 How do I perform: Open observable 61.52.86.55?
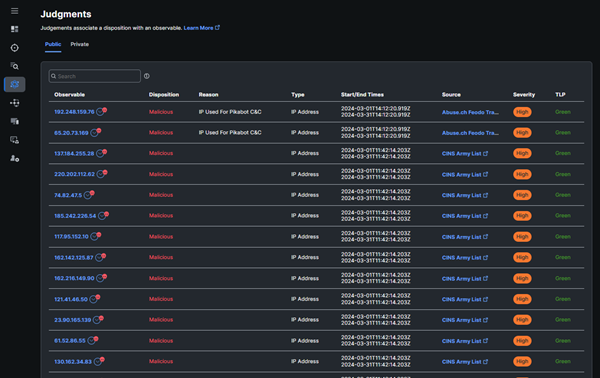[x=70, y=341]
